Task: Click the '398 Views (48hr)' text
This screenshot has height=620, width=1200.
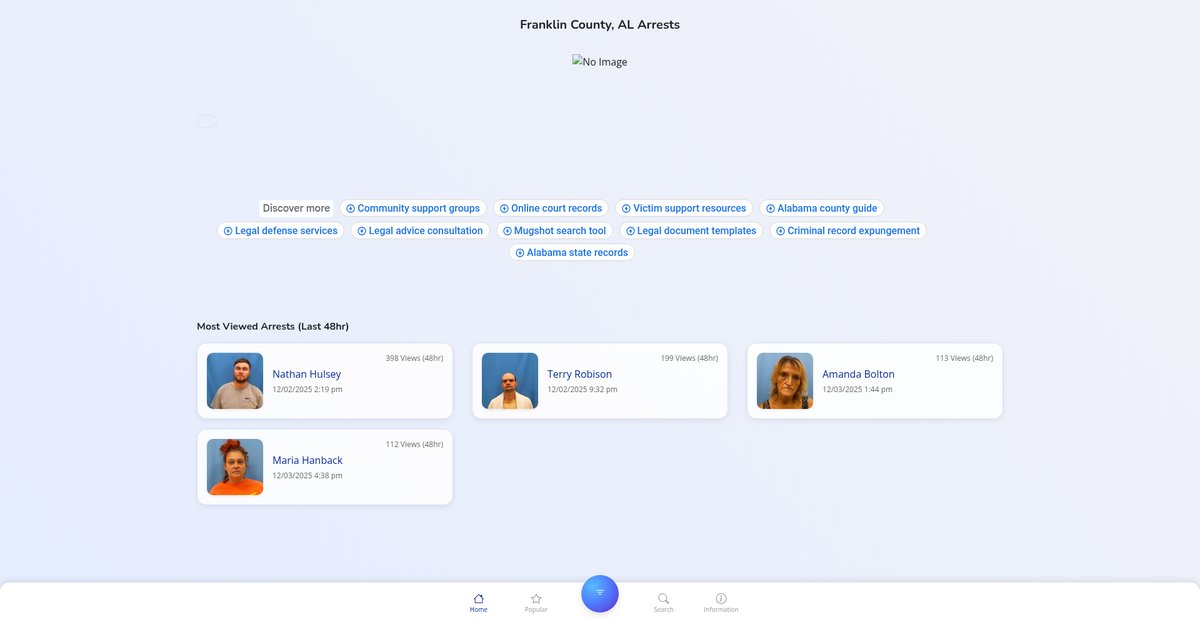Action: point(414,358)
